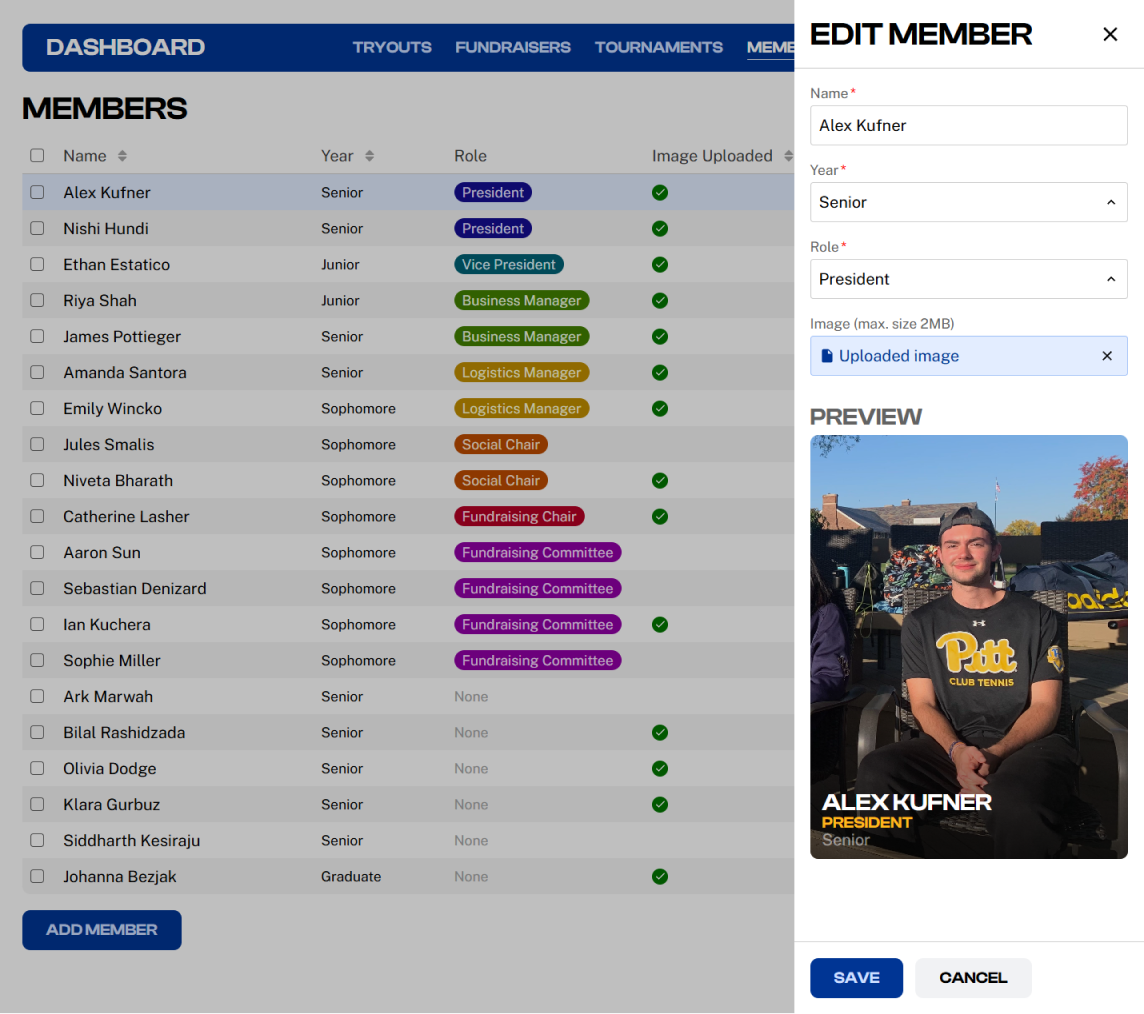The width and height of the screenshot is (1144, 1014).
Task: Click Klara Gurbuz's image uploaded checkmark
Action: tap(660, 805)
